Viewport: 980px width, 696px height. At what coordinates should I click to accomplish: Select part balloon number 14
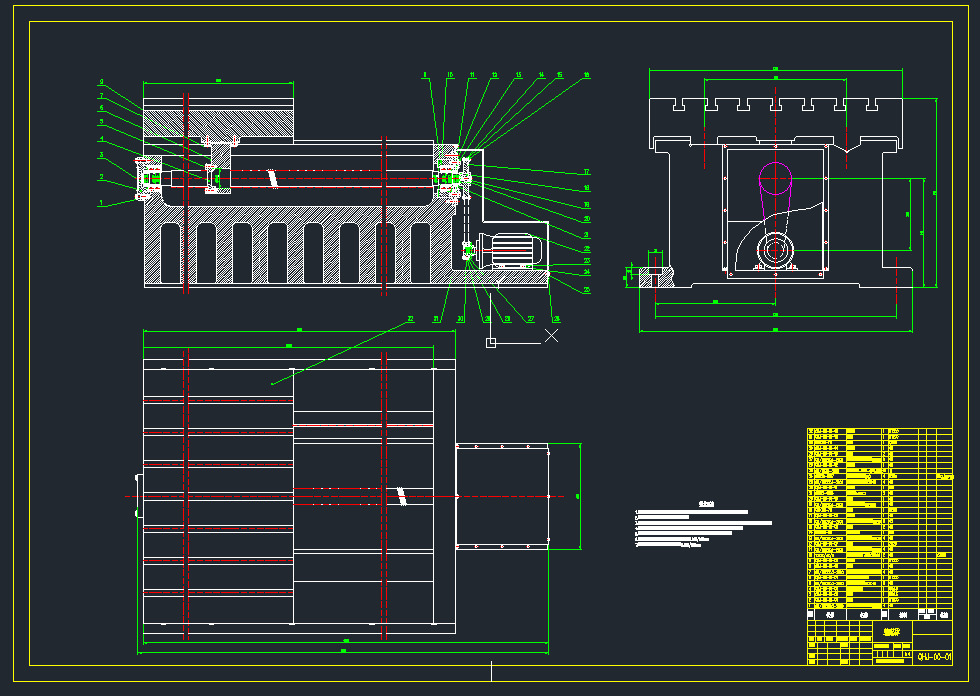[541, 75]
